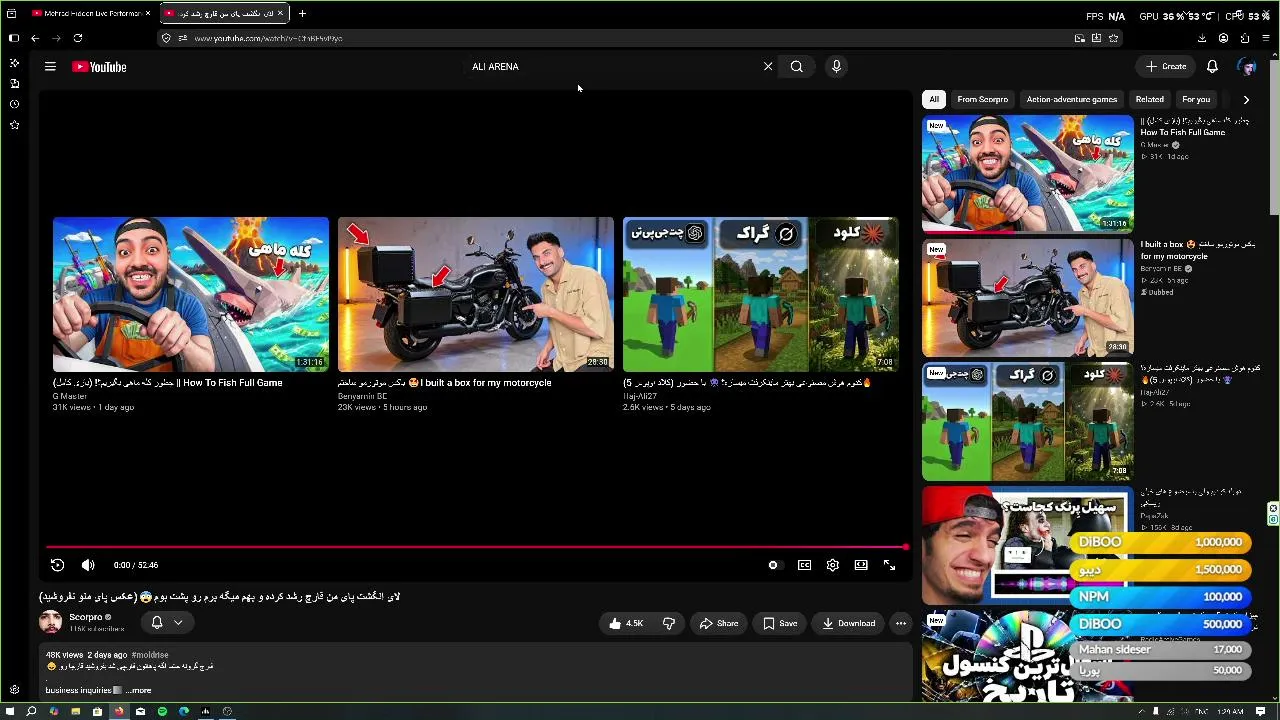The height and width of the screenshot is (720, 1280).
Task: Open the How To Fish endscreen video
Action: pos(191,294)
